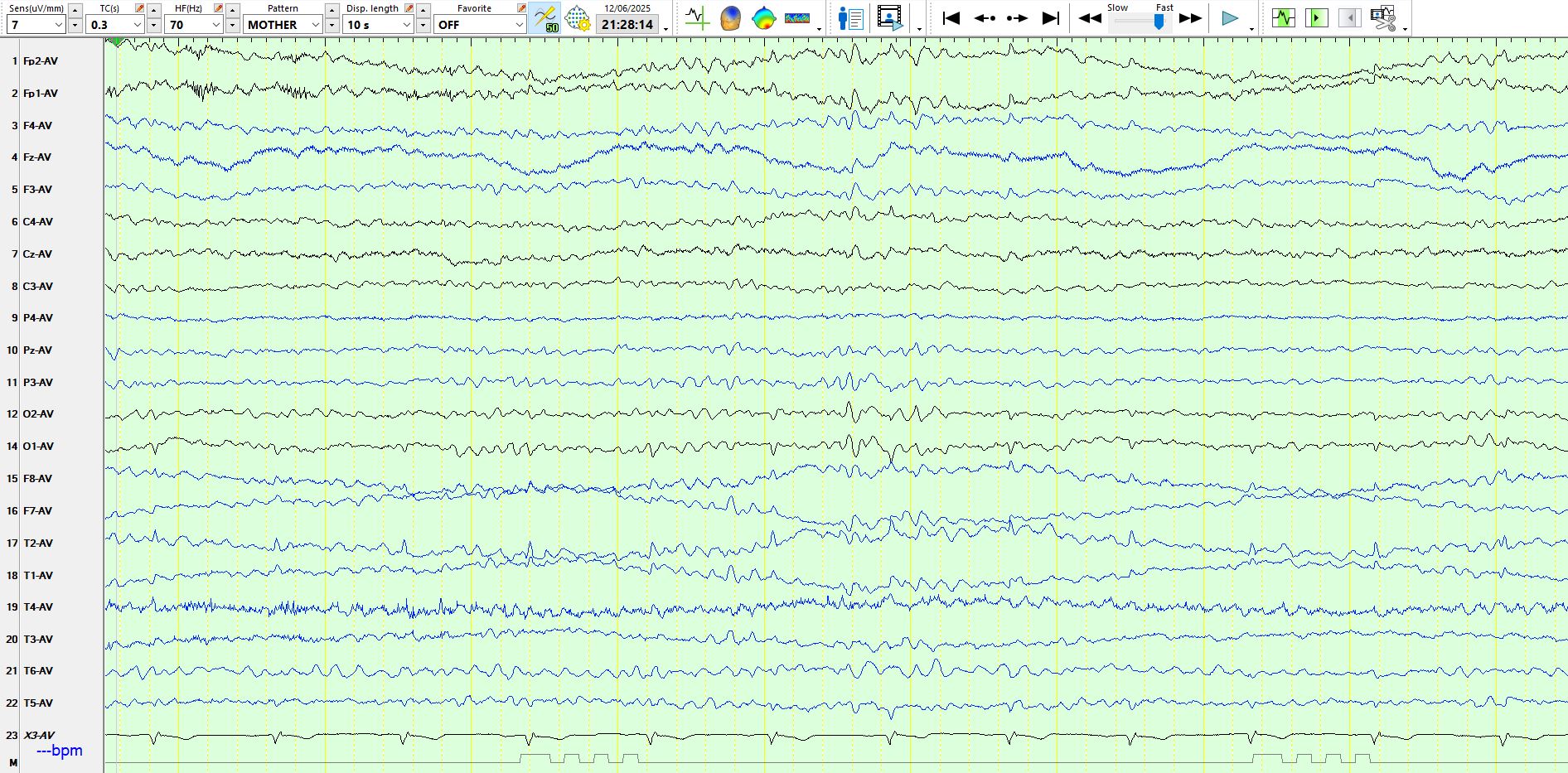Start EEG playback with play button
1568x773 pixels.
[x=1230, y=17]
